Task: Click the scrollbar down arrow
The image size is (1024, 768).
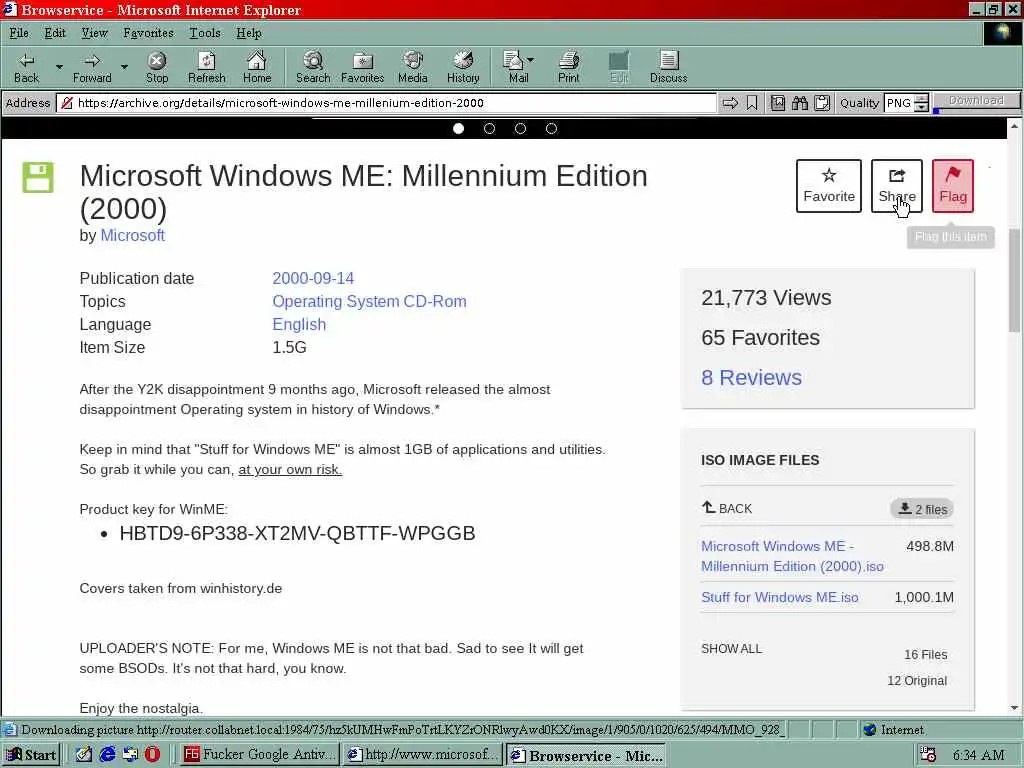Action: 1014,708
